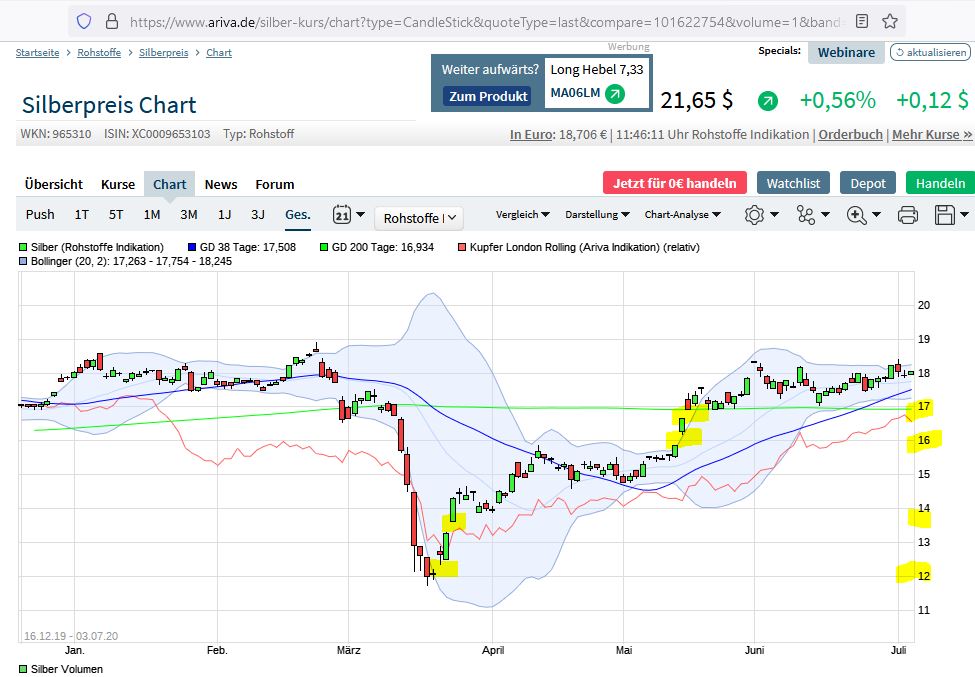Click the Watchlist button
The width and height of the screenshot is (975, 677).
pyautogui.click(x=793, y=183)
